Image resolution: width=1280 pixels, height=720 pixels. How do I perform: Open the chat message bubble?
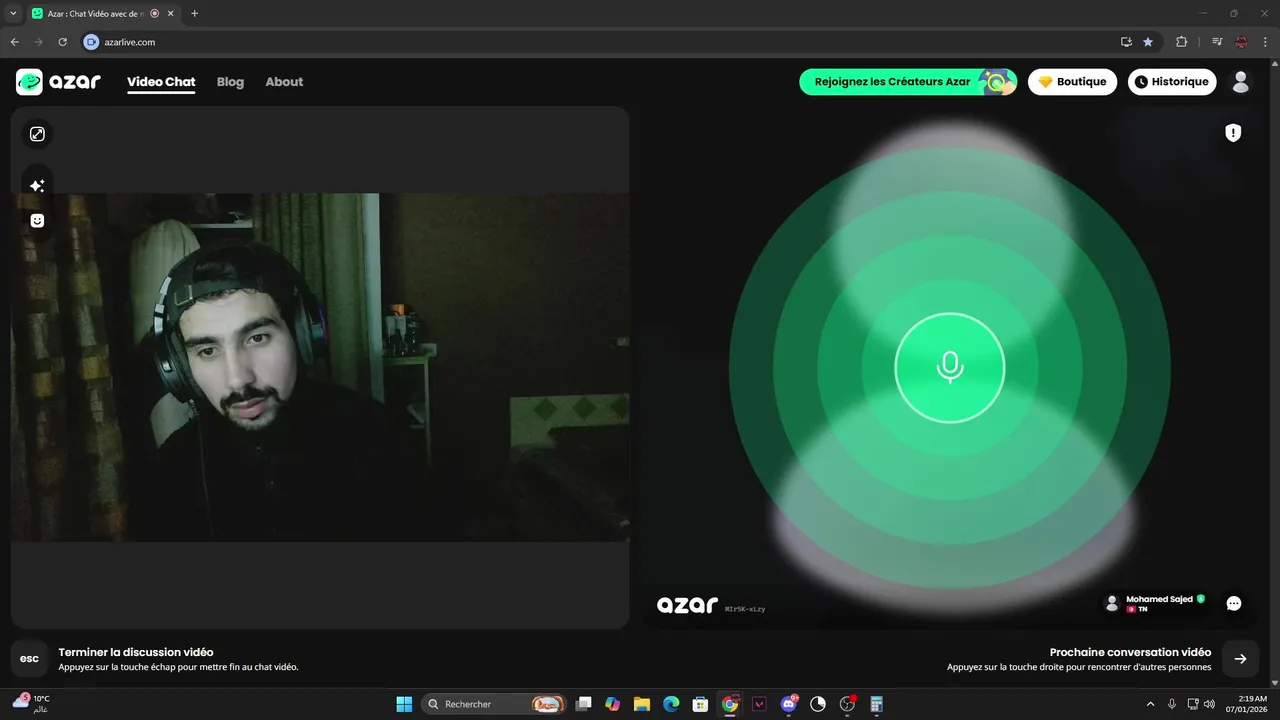point(1234,603)
